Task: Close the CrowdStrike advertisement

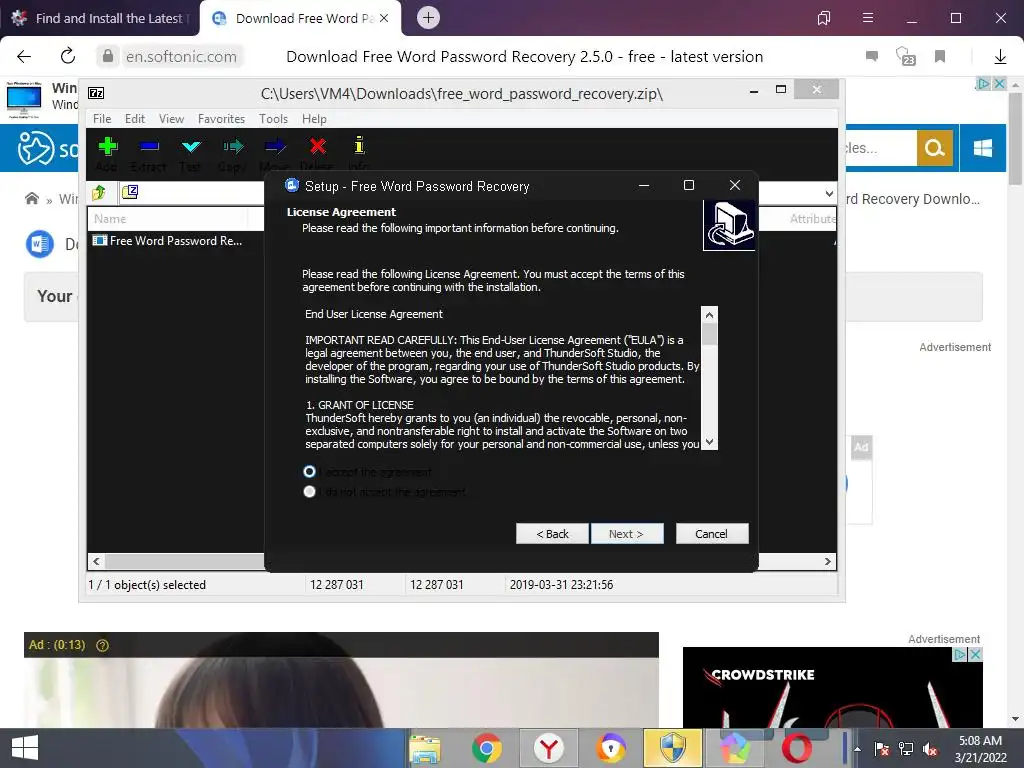Action: [x=974, y=654]
